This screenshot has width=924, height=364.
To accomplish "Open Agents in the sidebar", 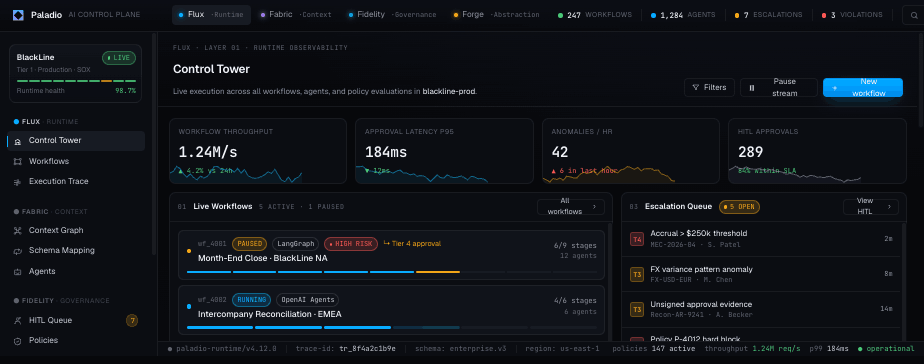I will (76, 271).
